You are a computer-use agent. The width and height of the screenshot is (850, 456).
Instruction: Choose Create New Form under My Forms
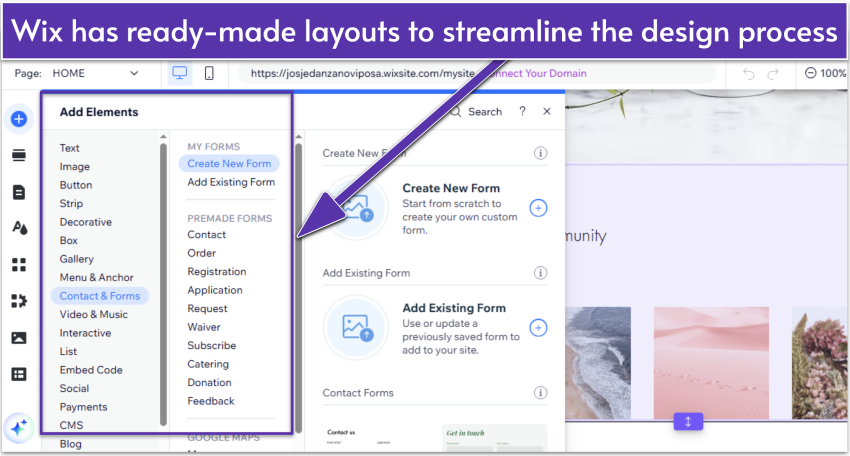coord(229,163)
